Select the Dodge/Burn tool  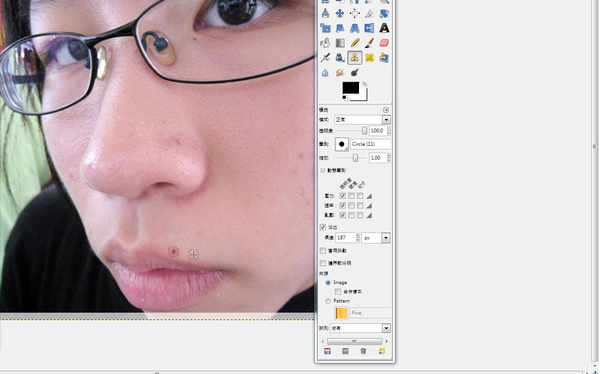pyautogui.click(x=354, y=72)
